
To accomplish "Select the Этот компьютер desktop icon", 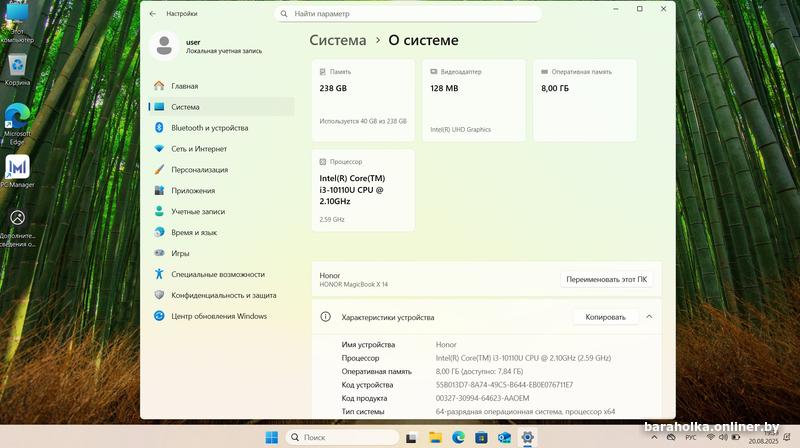I will [17, 23].
